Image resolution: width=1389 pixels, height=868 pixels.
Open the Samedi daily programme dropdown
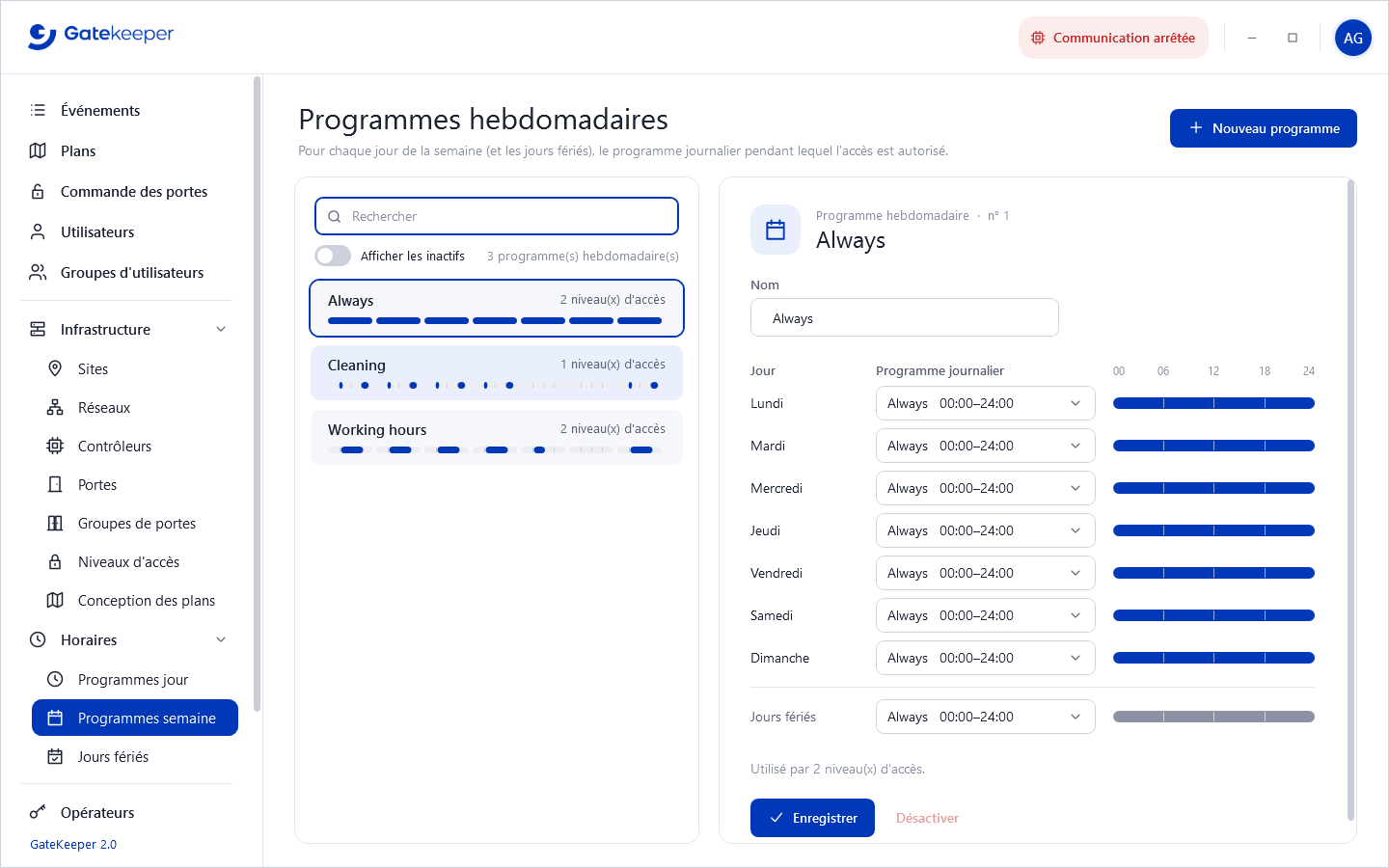click(986, 615)
